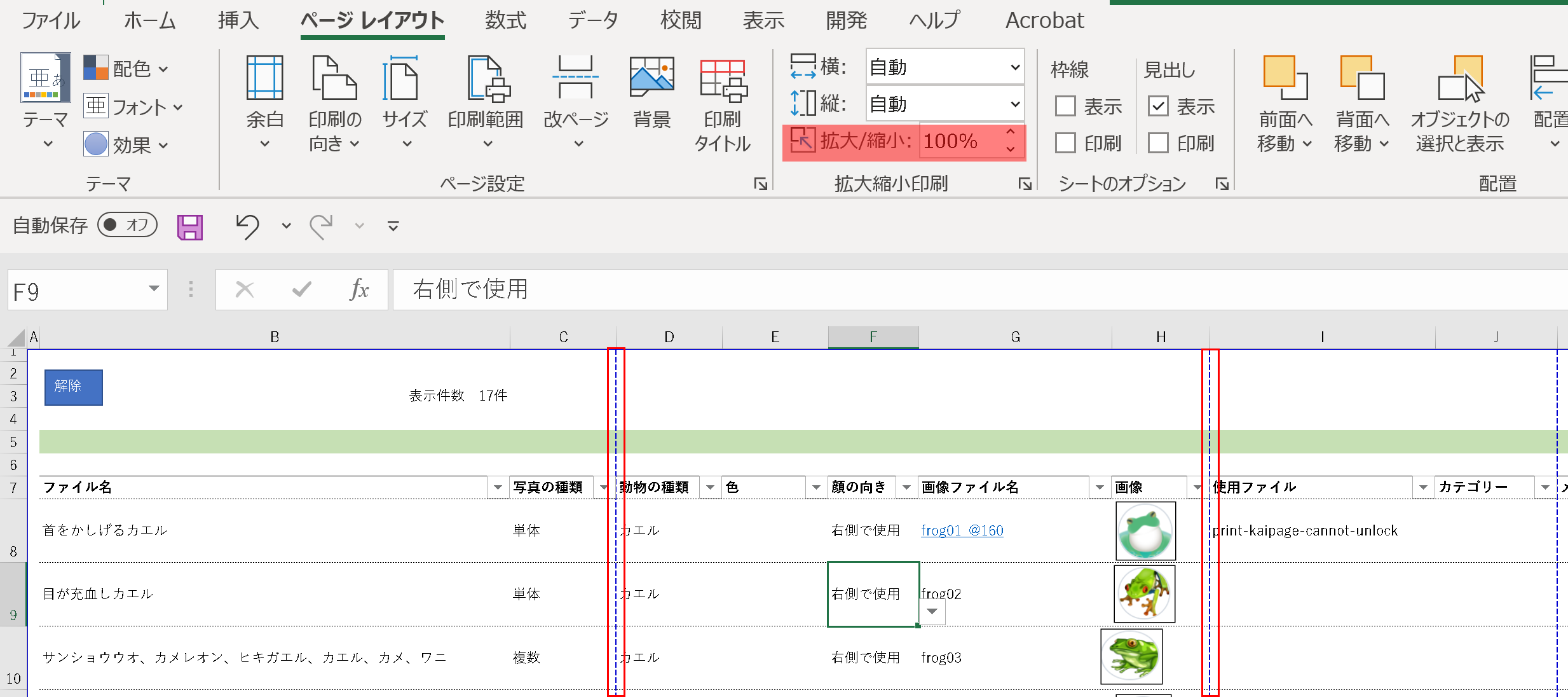The width and height of the screenshot is (1568, 697).
Task: Click the 解除 button
Action: [x=72, y=387]
